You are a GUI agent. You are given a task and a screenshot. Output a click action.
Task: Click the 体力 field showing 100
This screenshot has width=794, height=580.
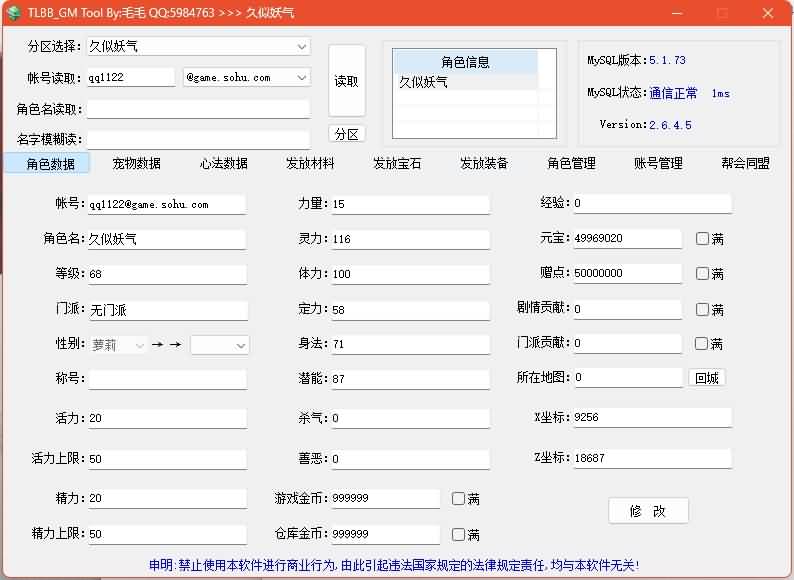(411, 274)
